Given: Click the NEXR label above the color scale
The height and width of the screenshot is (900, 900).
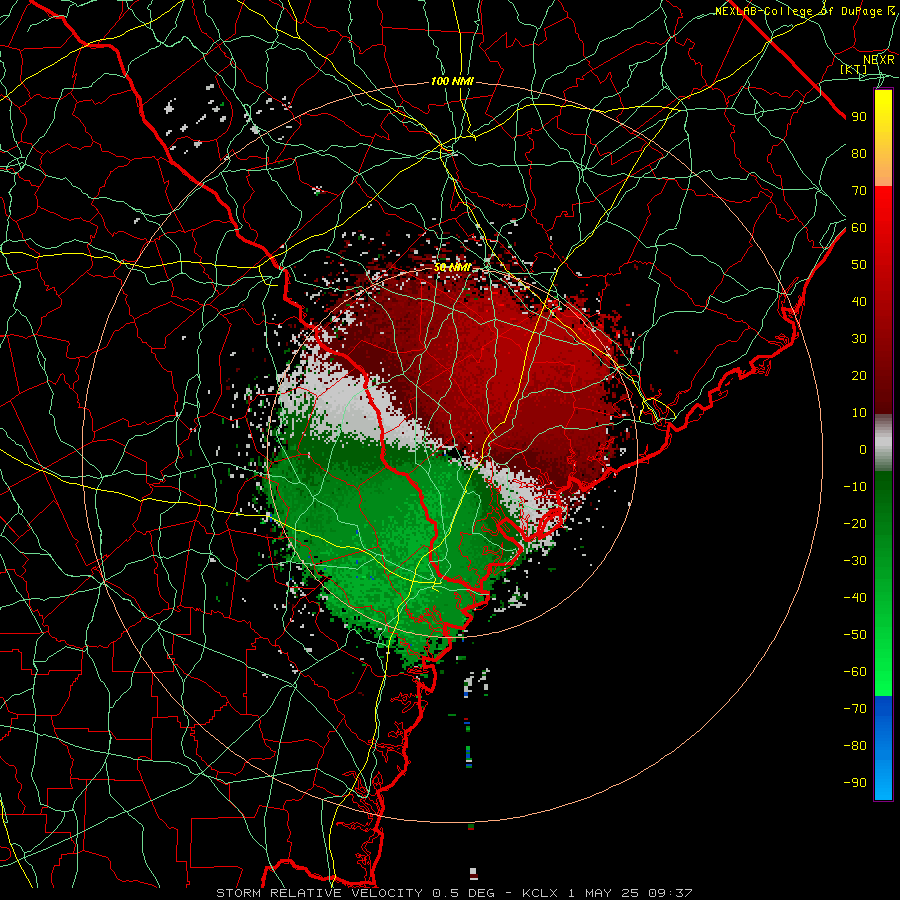Looking at the screenshot, I should [879, 59].
